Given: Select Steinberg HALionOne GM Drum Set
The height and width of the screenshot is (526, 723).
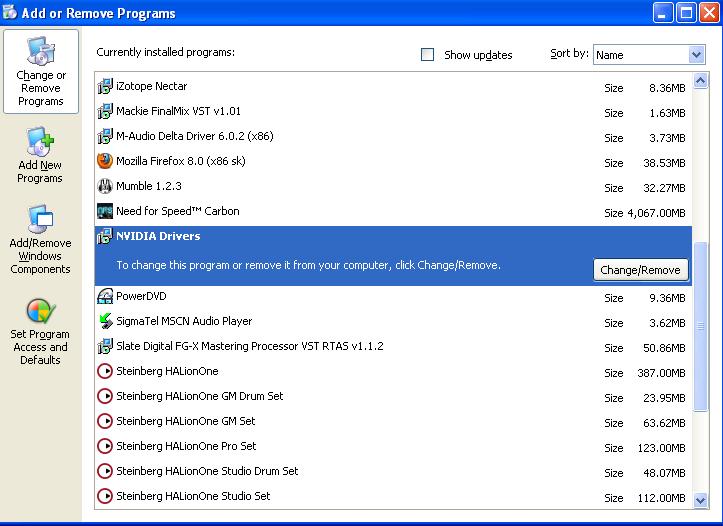Looking at the screenshot, I should tap(393, 396).
